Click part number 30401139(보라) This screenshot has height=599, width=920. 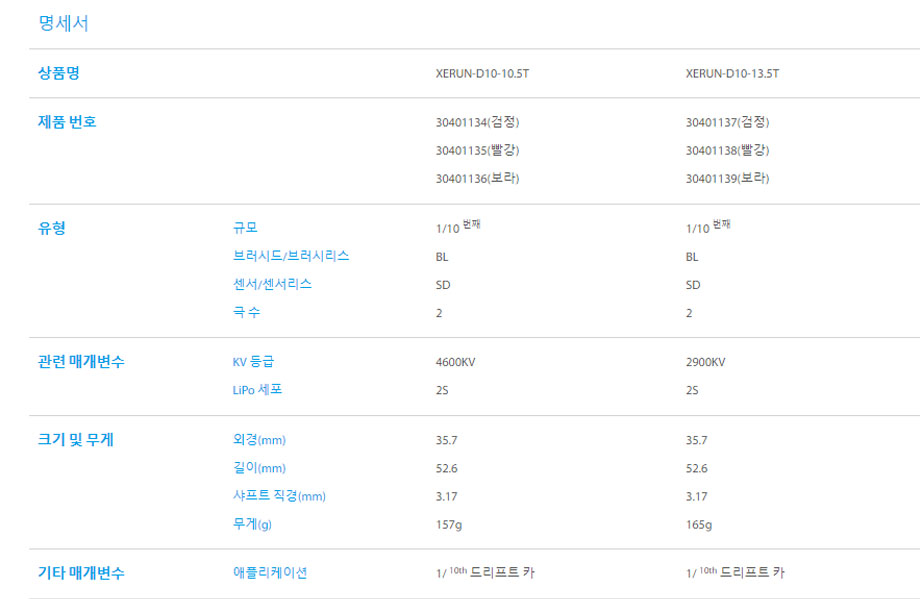click(728, 178)
